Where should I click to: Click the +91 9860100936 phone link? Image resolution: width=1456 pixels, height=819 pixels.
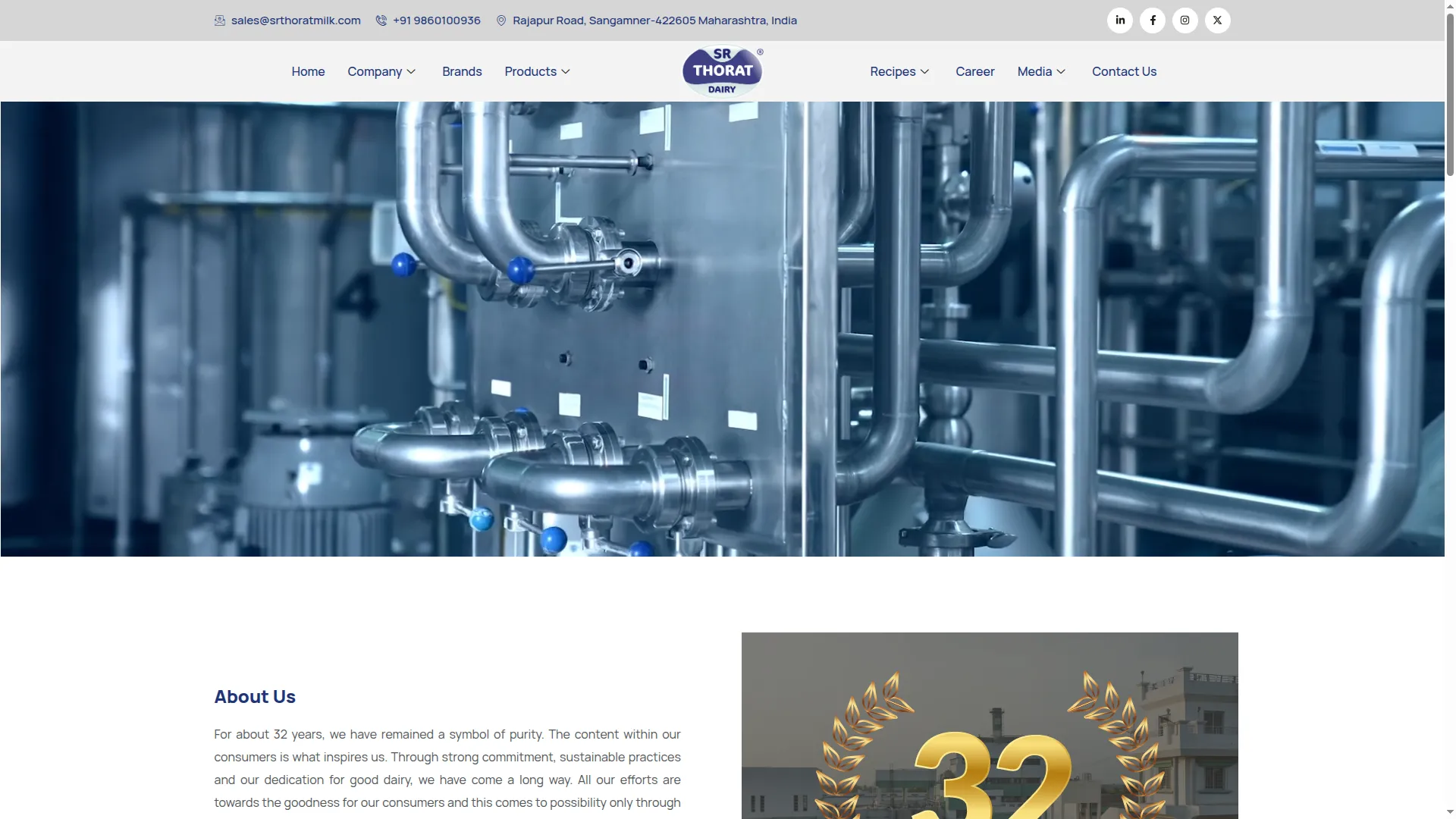[437, 20]
